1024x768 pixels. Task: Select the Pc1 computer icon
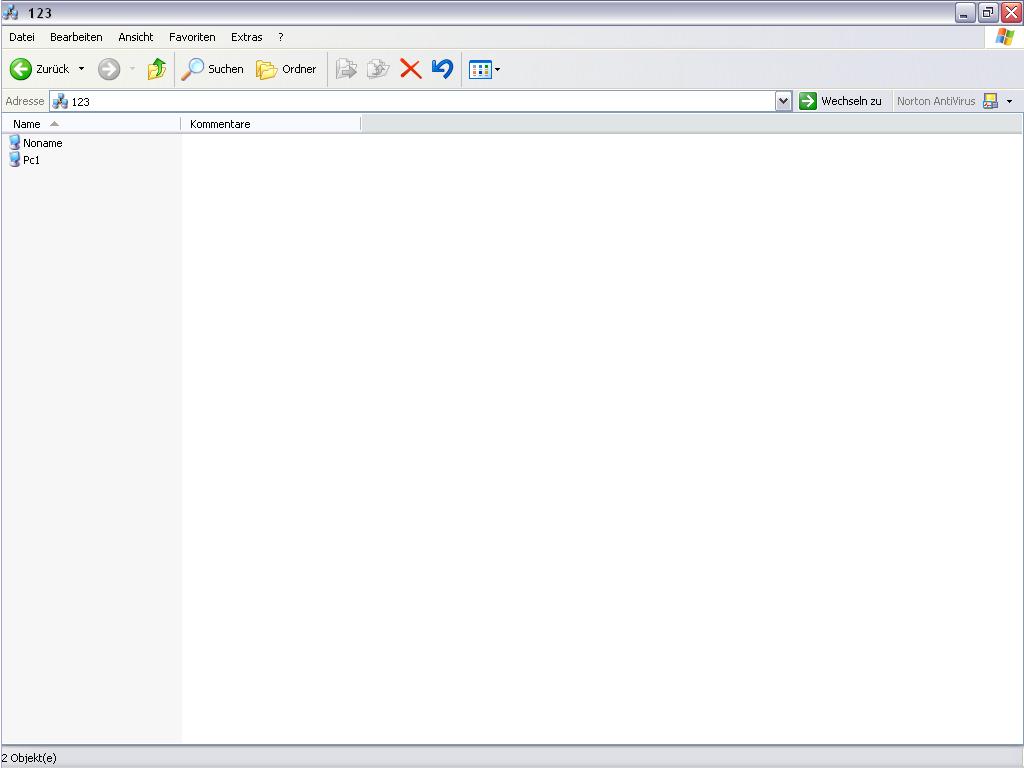click(14, 159)
